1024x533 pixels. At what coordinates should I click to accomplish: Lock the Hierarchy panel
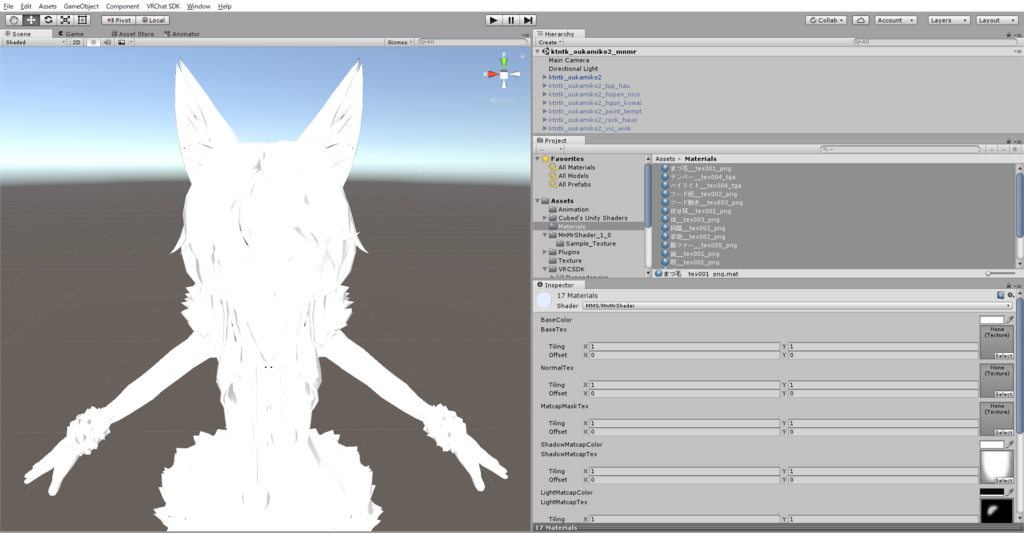[1008, 34]
